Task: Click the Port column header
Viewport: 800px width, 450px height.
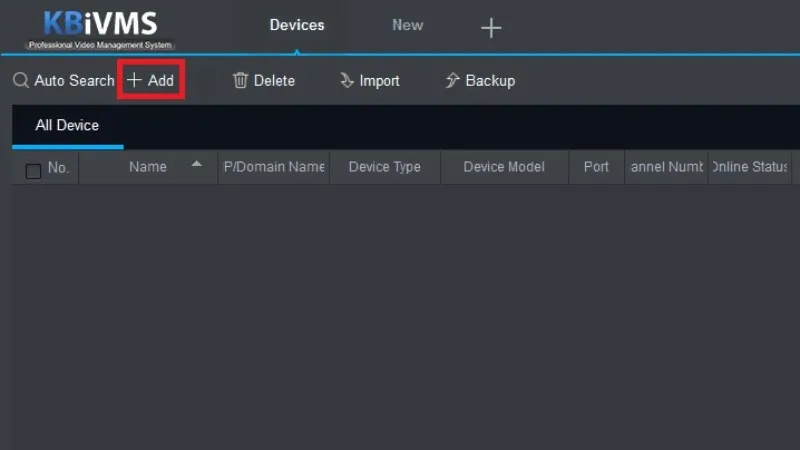Action: (596, 167)
